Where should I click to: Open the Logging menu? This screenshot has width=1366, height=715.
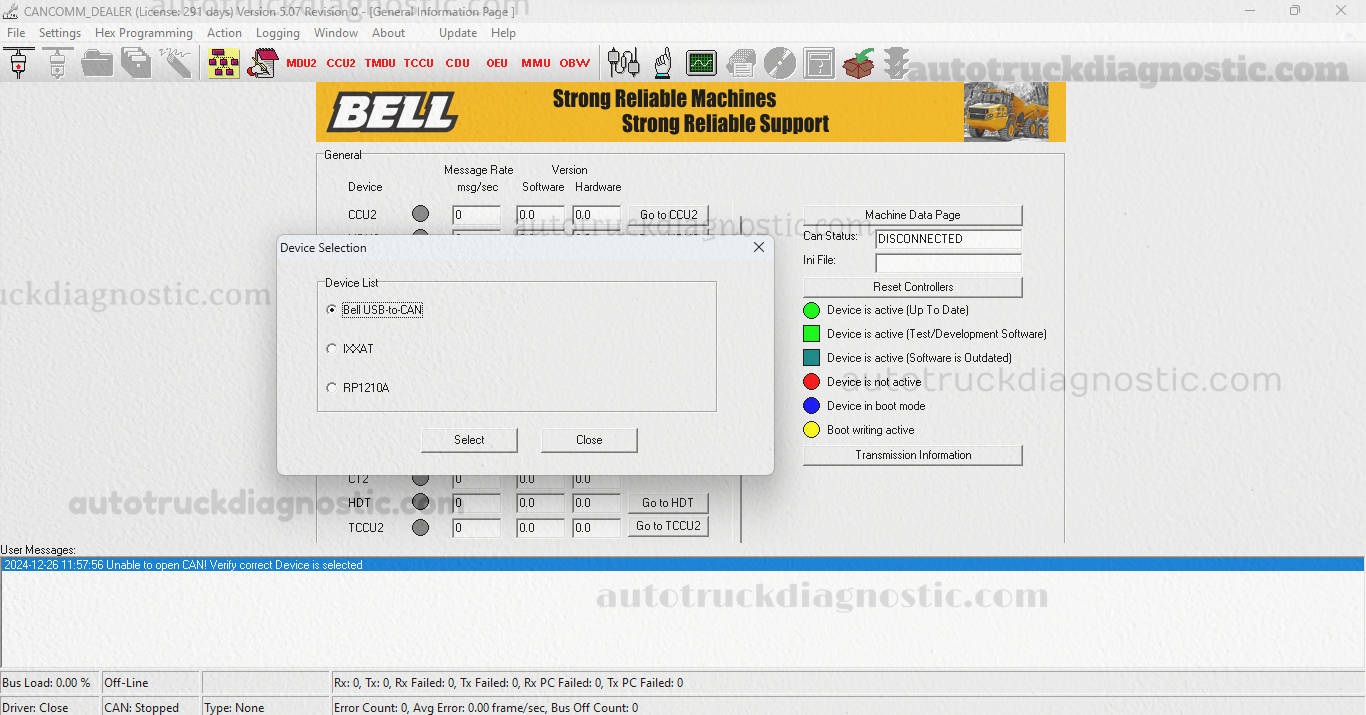278,33
